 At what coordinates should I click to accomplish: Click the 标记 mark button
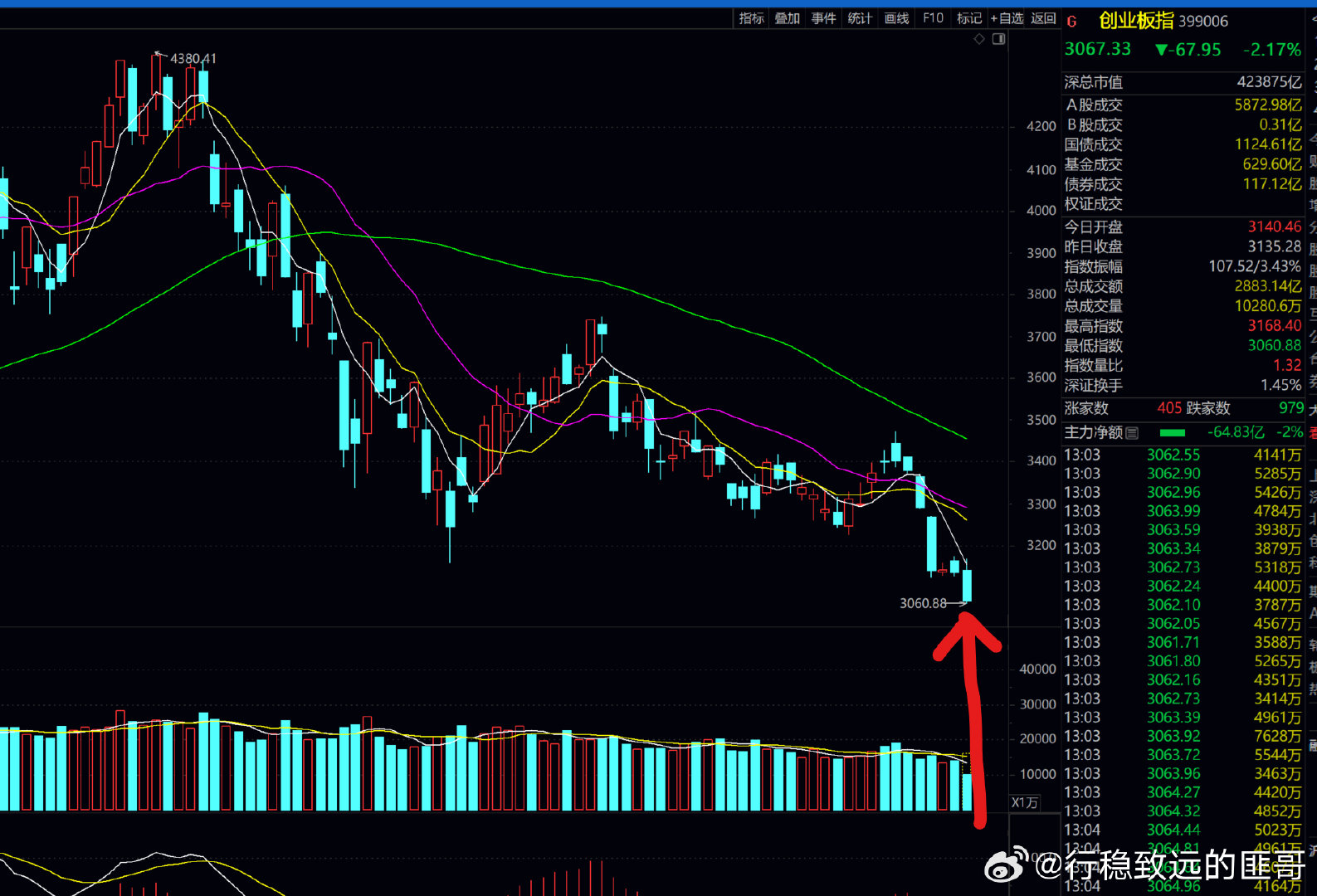pos(968,18)
